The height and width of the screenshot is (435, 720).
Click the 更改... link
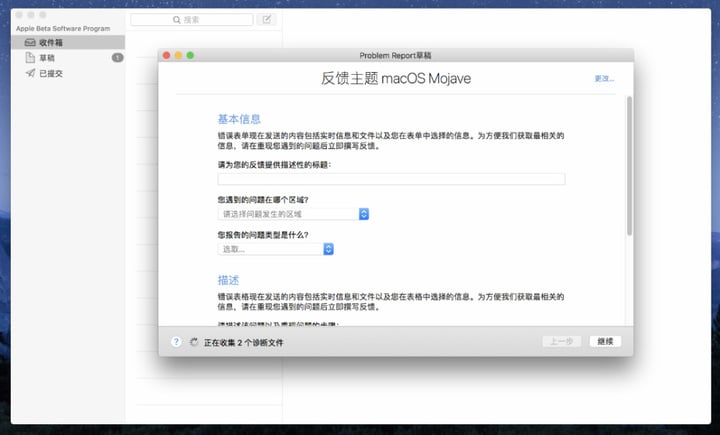pos(604,79)
